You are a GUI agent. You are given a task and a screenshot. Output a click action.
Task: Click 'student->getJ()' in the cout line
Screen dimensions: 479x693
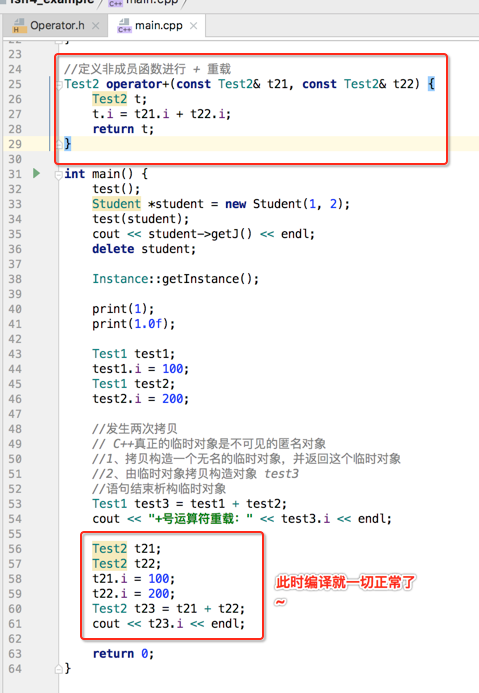click(200, 234)
